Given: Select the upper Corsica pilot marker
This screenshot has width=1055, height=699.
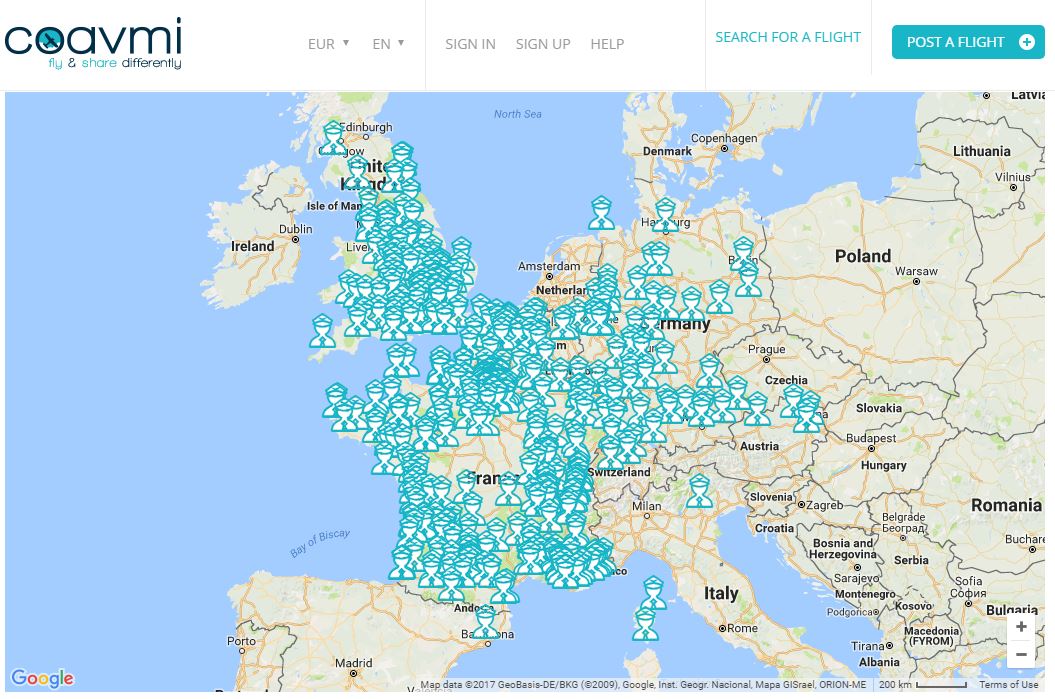Looking at the screenshot, I should tap(653, 593).
